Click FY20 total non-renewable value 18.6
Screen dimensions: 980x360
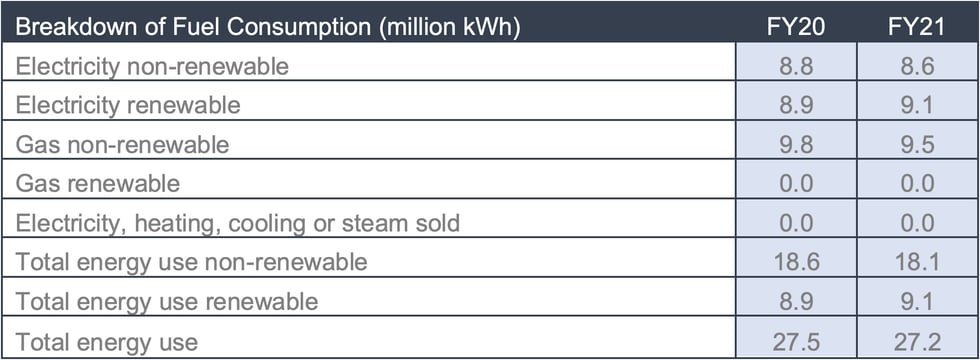[x=796, y=263]
